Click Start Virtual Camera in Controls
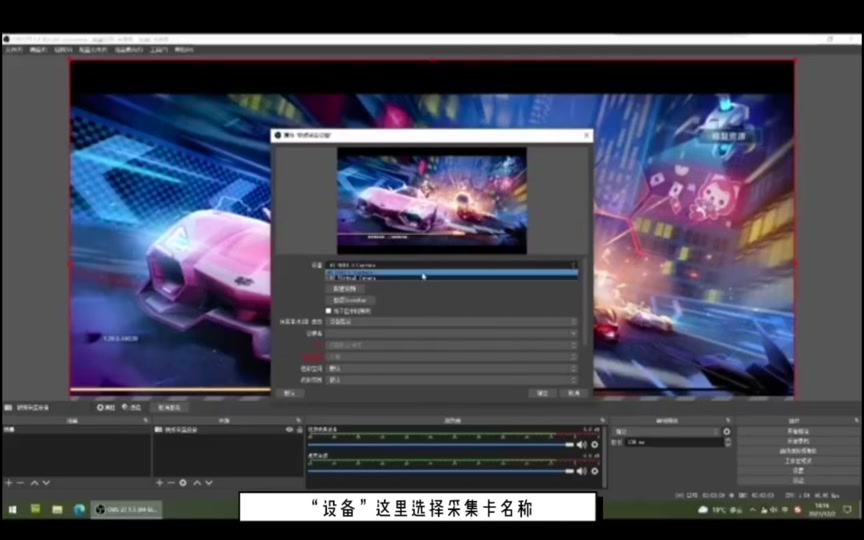 [798, 451]
